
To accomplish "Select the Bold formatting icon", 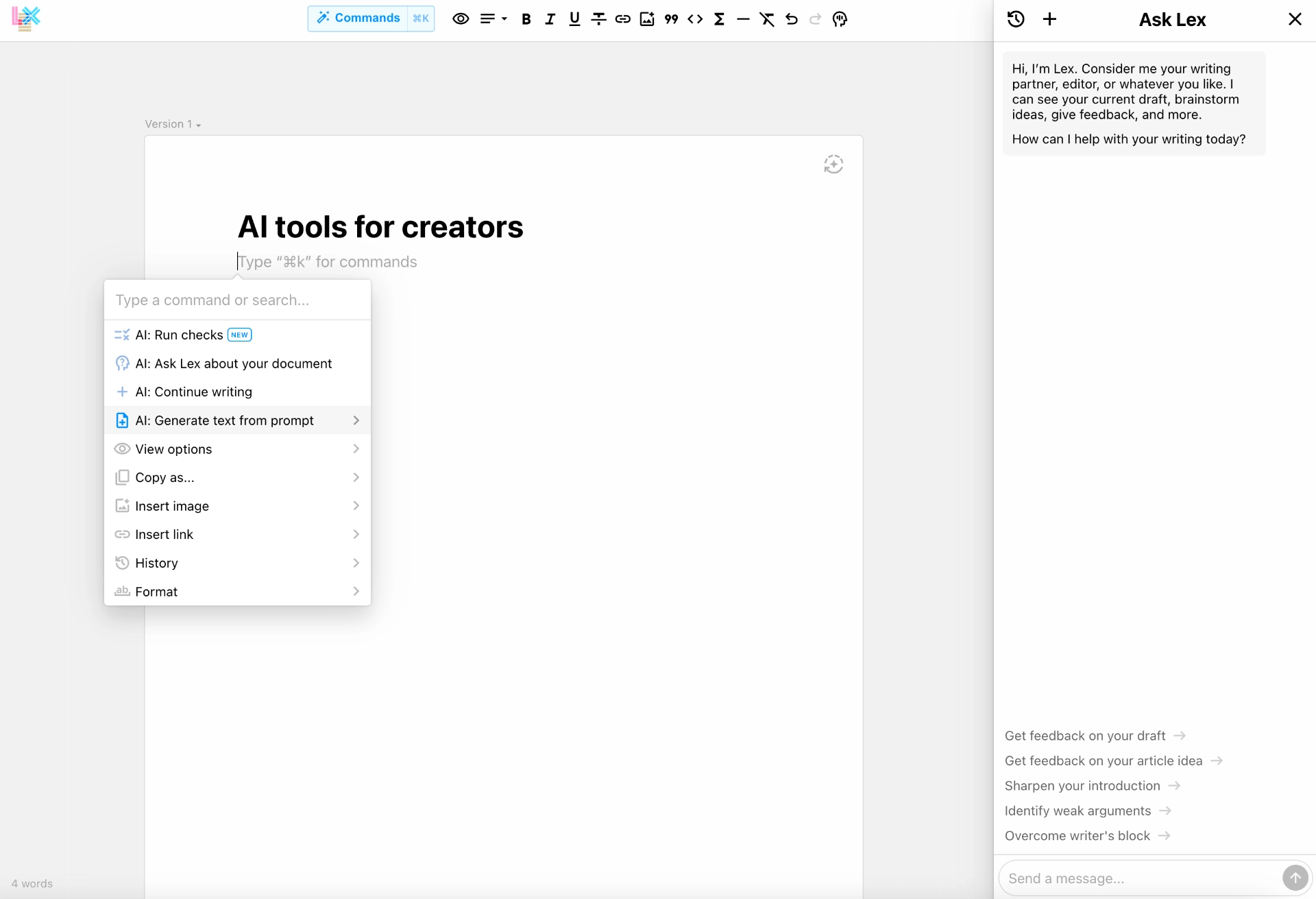I will (x=526, y=19).
